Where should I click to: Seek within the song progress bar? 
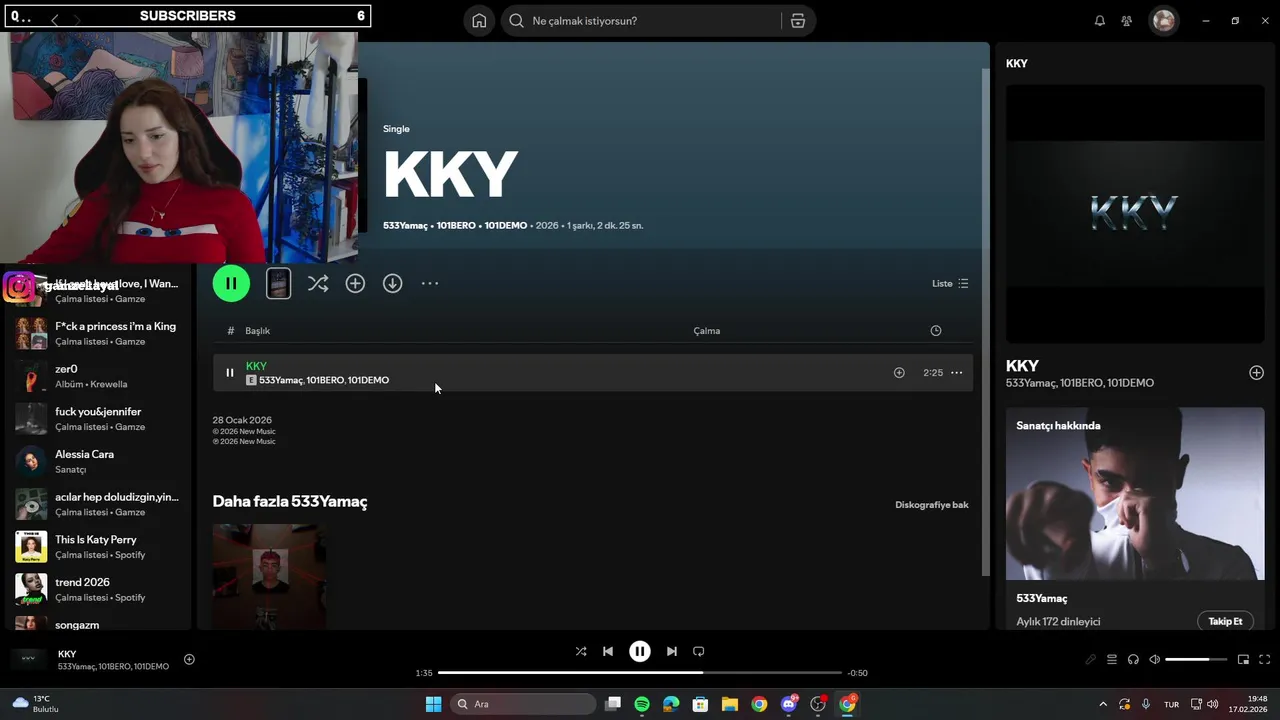(x=640, y=673)
